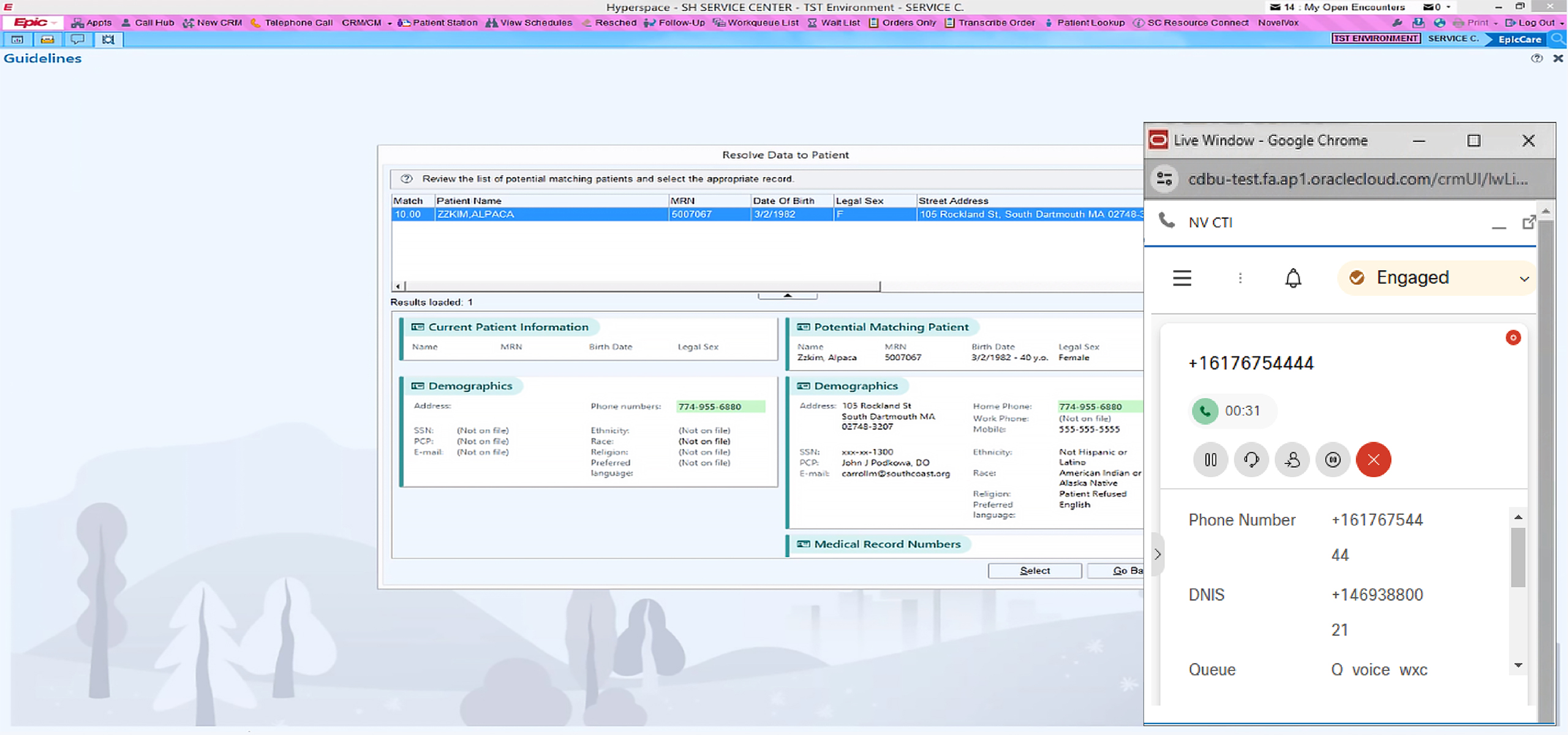Click the call recording icon

click(1333, 459)
